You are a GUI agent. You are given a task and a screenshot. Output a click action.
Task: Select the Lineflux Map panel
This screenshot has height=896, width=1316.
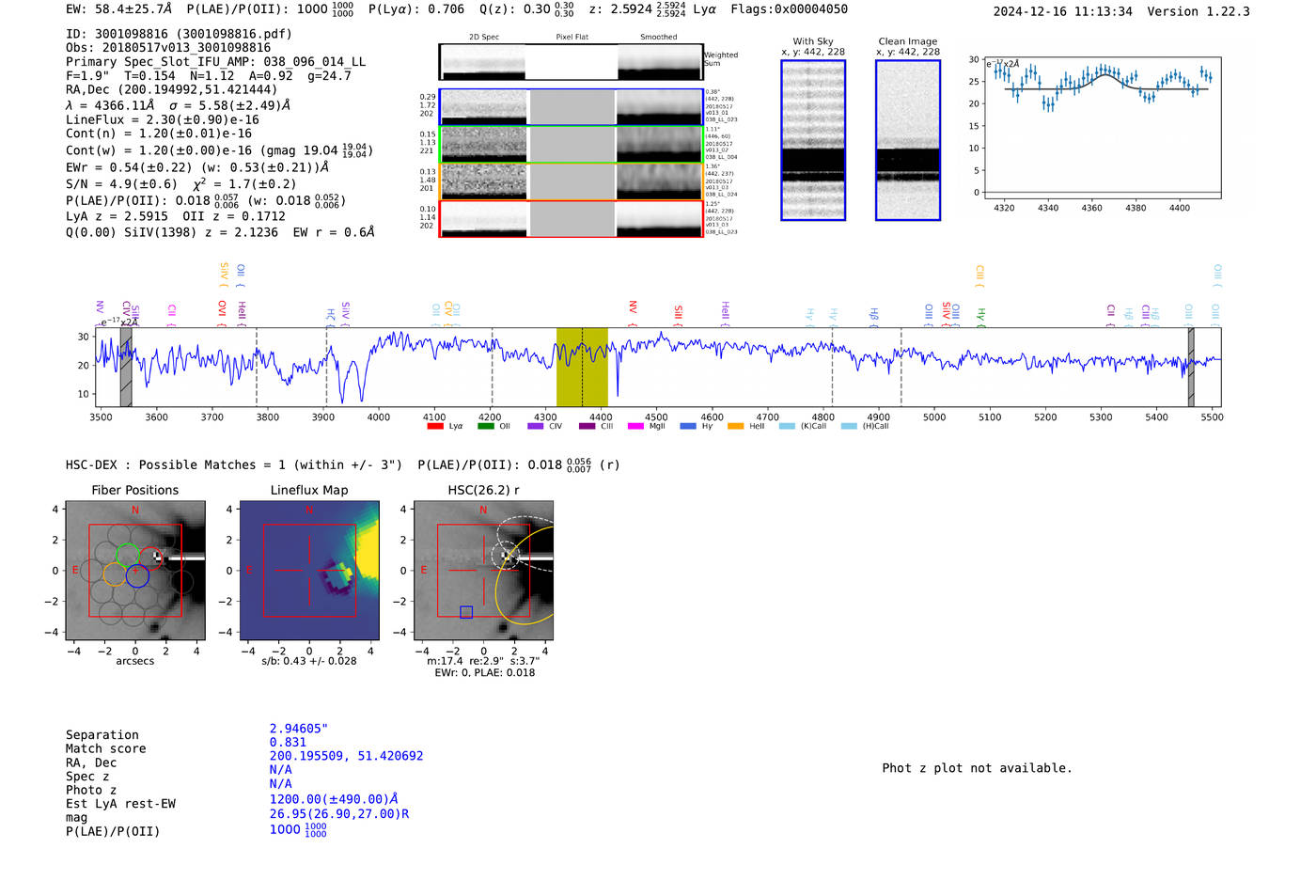coord(309,571)
